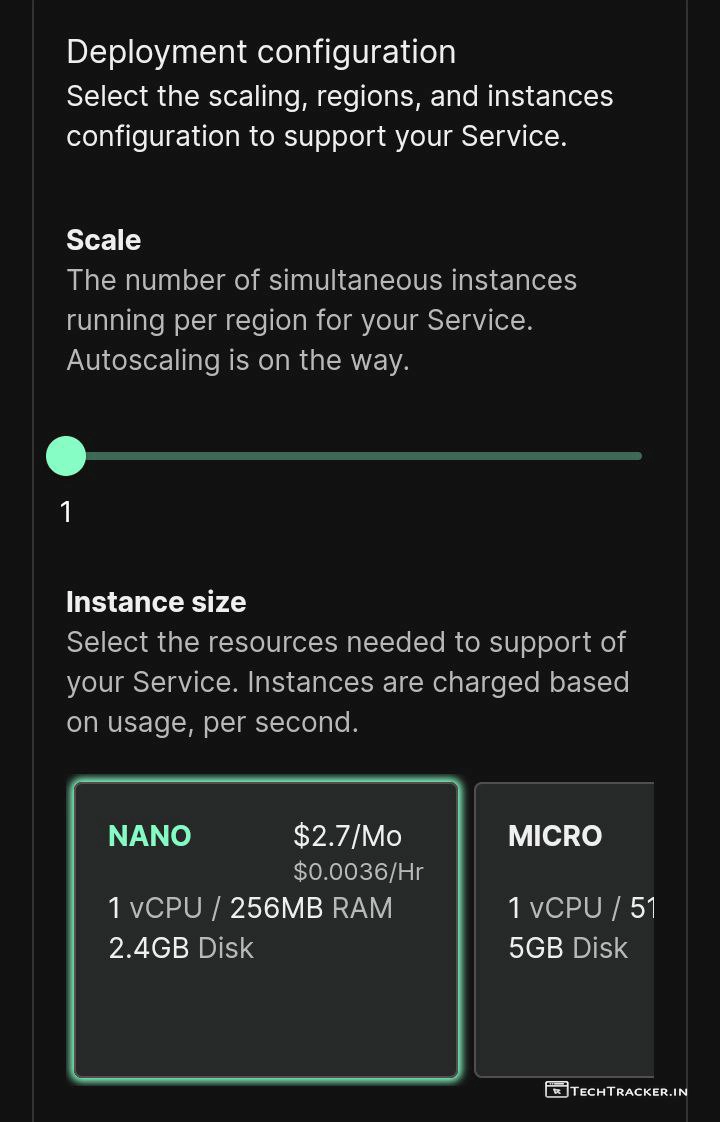Click the Autoscaling is on the way text
The image size is (720, 1122).
pos(238,360)
